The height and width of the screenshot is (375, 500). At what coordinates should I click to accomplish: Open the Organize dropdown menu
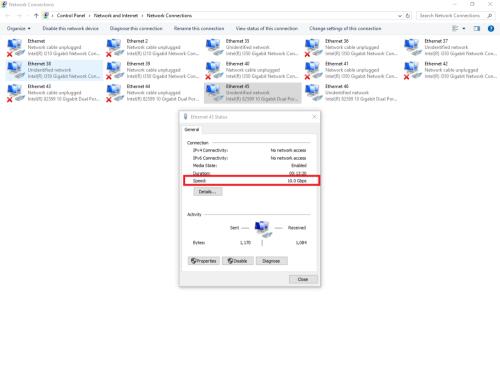click(18, 29)
